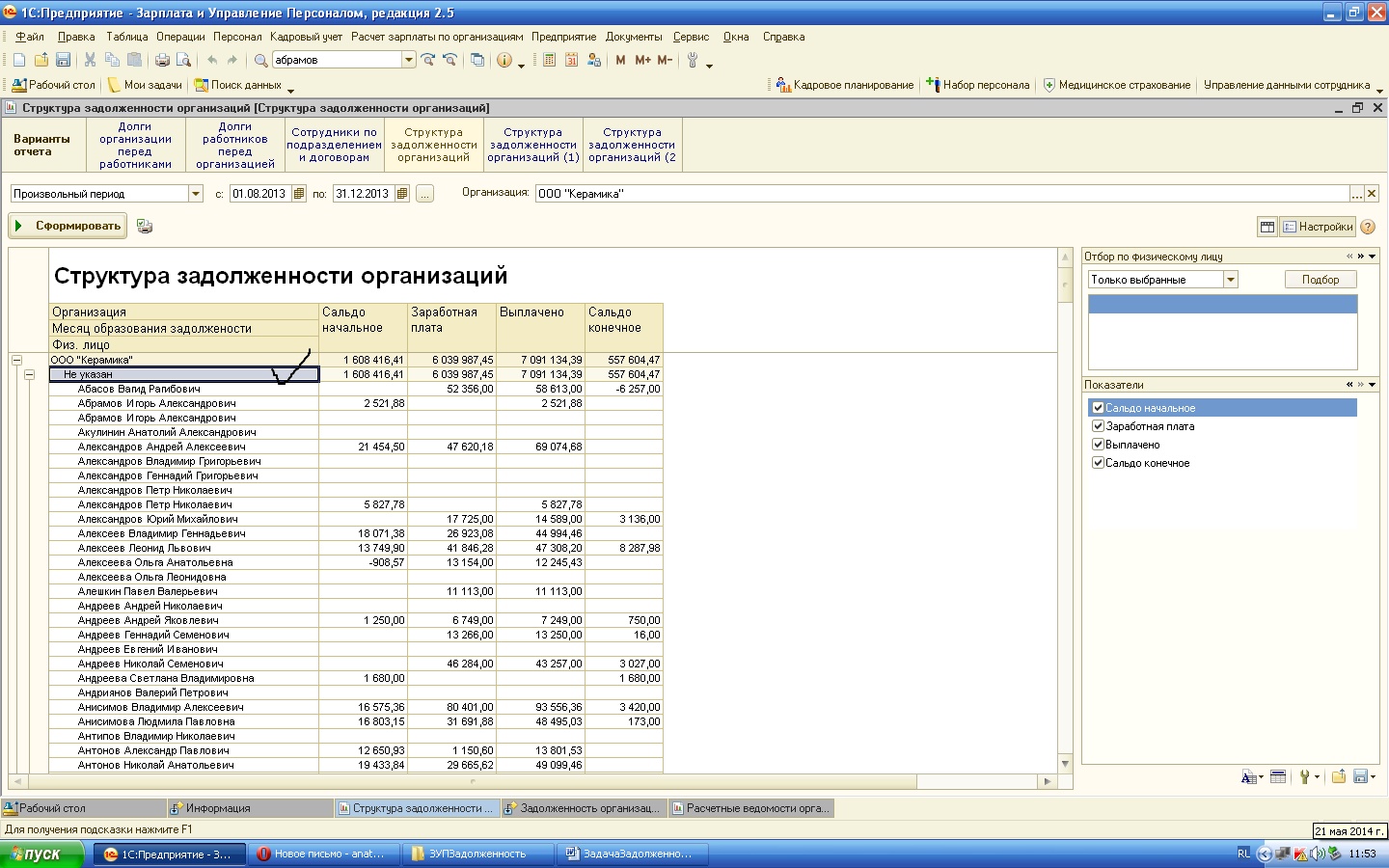Click the magnifier Find icon beside search box
1389x868 pixels.
(260, 60)
